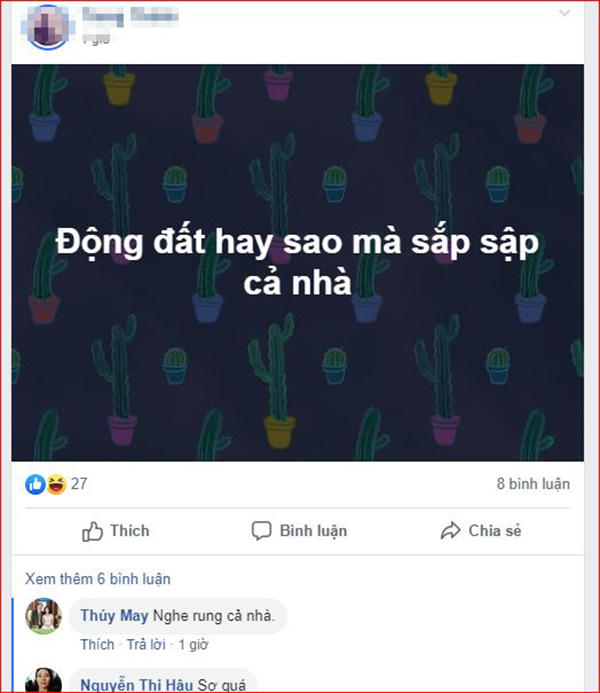This screenshot has height=693, width=600.
Task: Like Thúy May's comment
Action: (97, 644)
